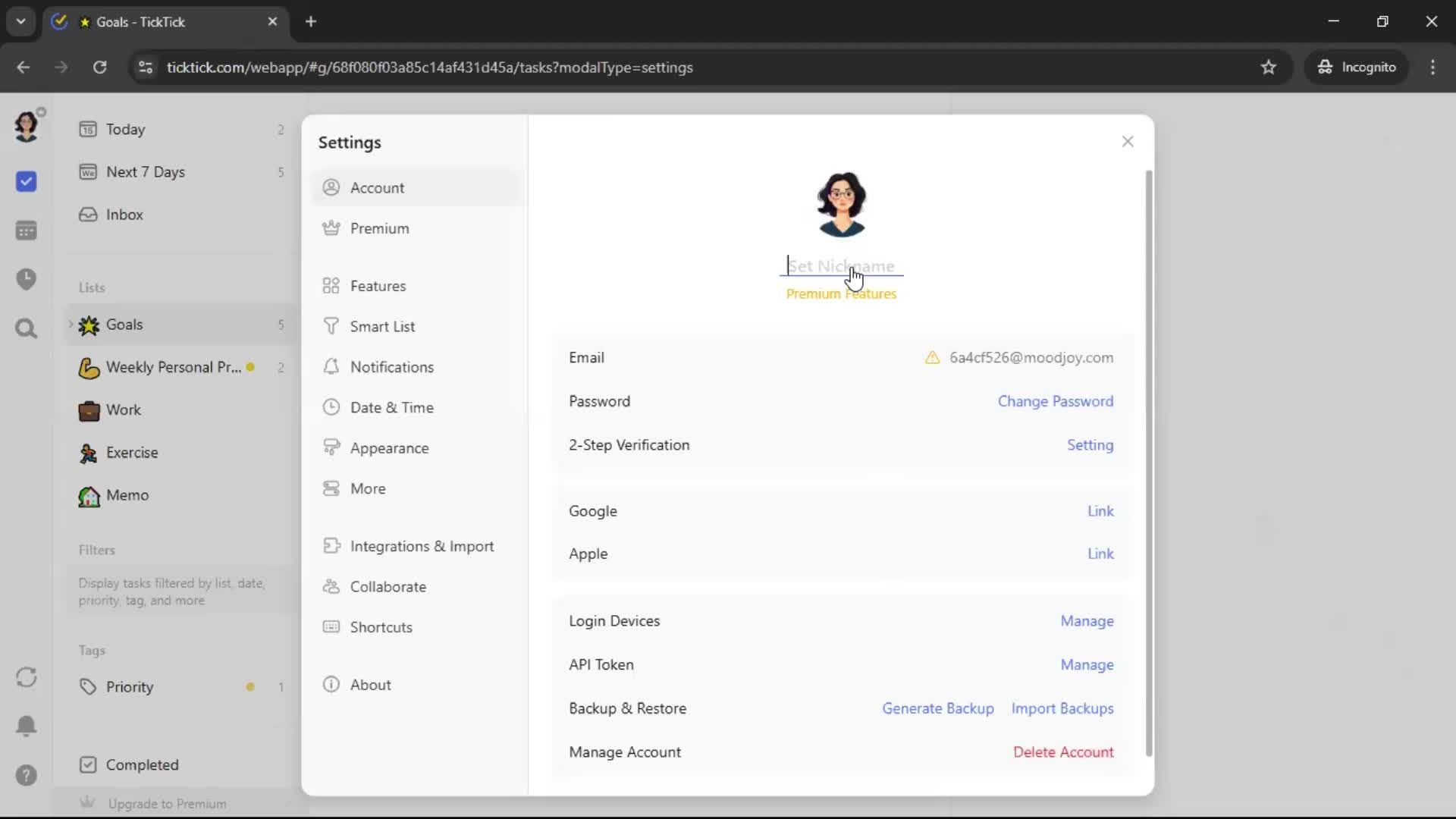The width and height of the screenshot is (1456, 819).
Task: Click the Pomodoro focus clock icon
Action: (x=26, y=279)
